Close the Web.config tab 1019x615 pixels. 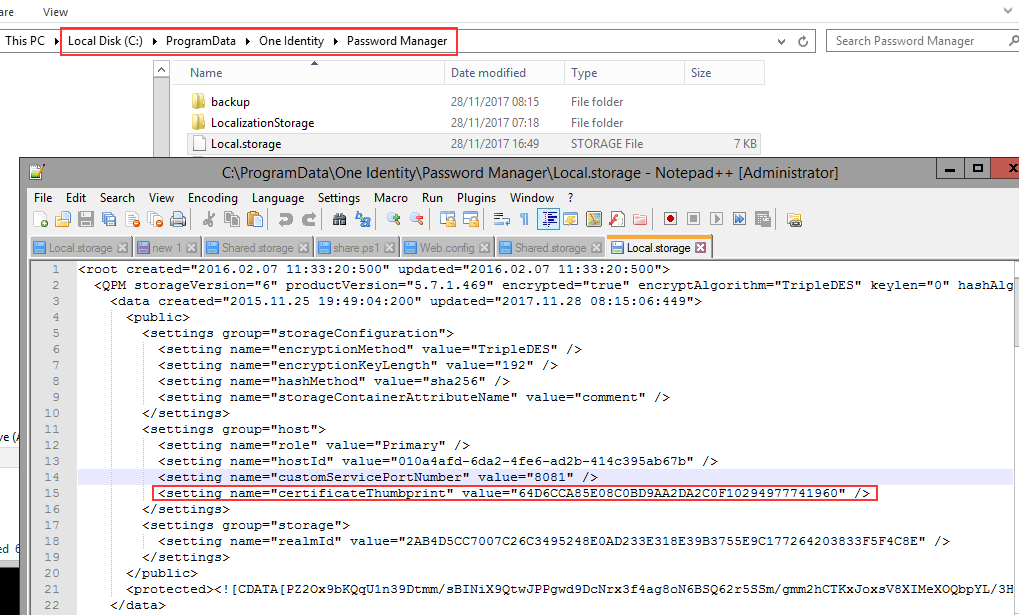click(484, 248)
